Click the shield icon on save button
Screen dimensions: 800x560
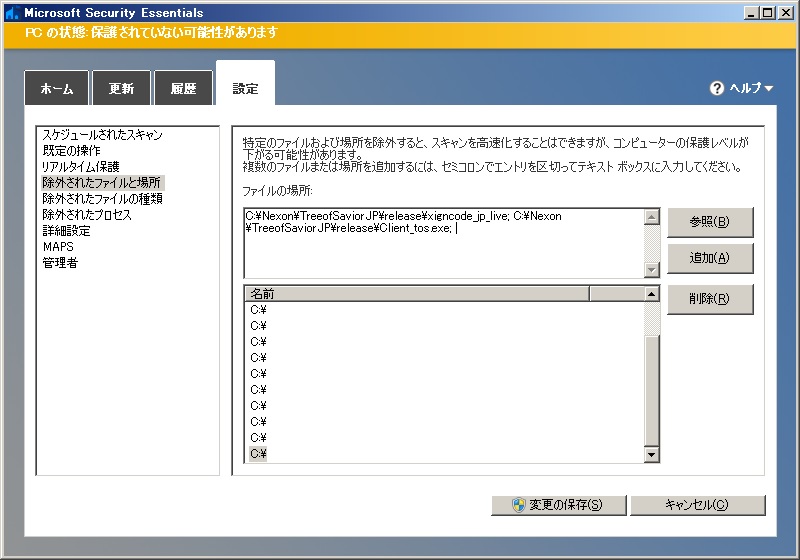(518, 505)
